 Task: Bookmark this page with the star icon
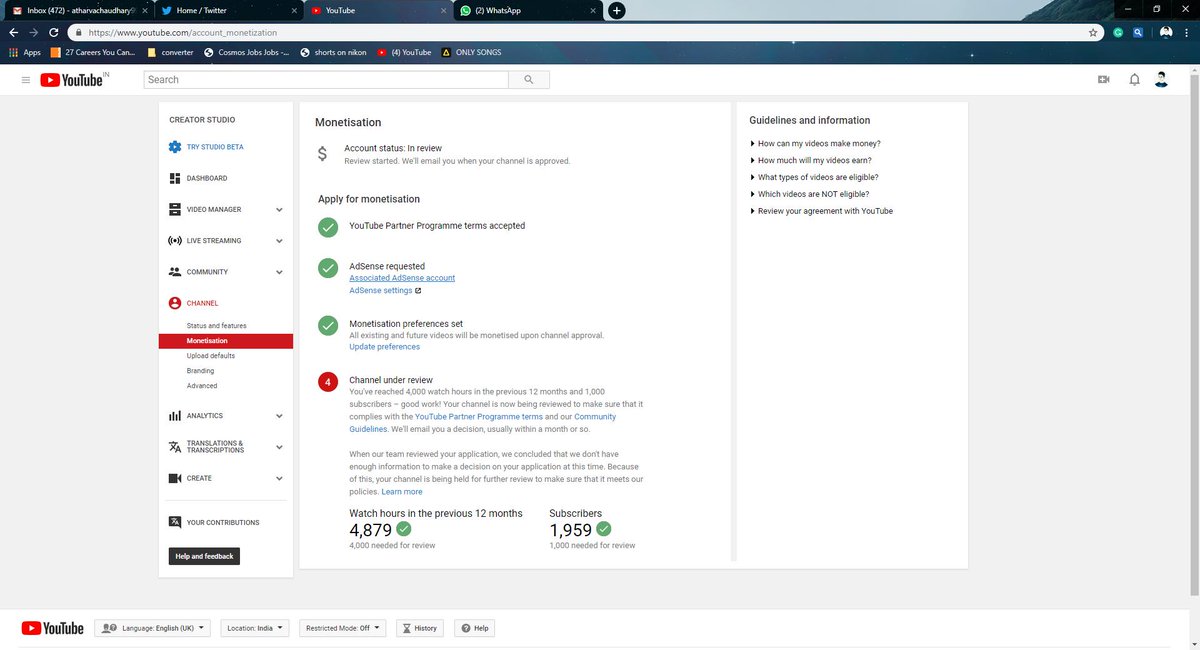tap(1093, 32)
